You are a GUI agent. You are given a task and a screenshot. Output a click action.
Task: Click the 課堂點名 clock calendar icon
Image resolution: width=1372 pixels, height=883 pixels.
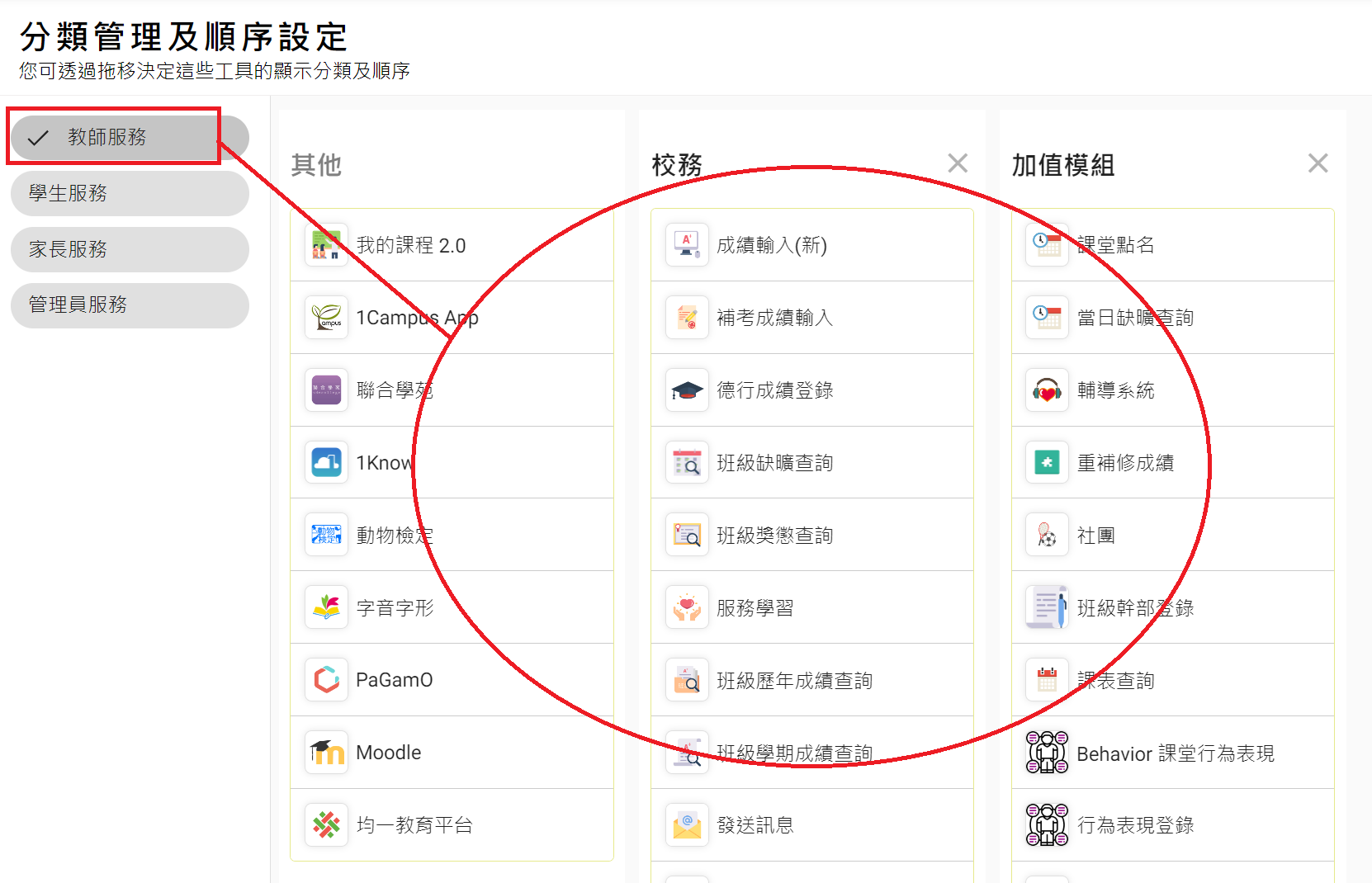pyautogui.click(x=1047, y=245)
